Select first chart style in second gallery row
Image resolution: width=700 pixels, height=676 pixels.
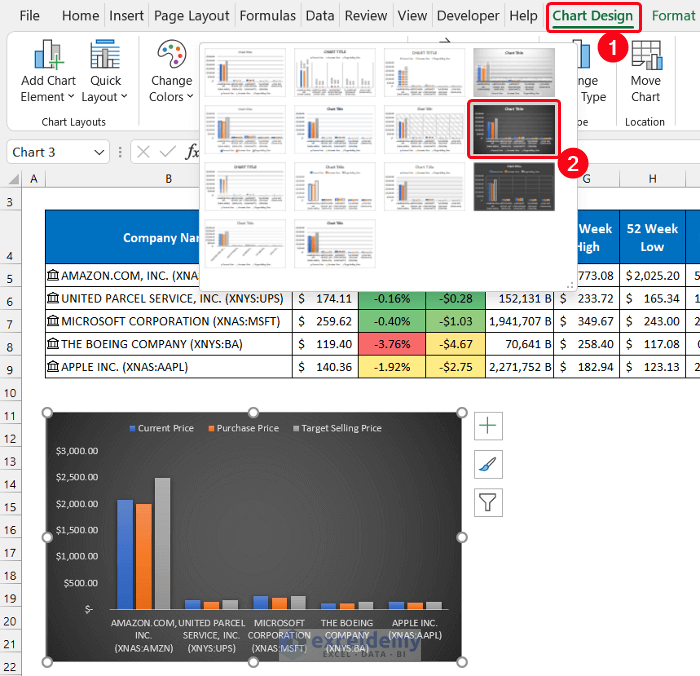(245, 129)
